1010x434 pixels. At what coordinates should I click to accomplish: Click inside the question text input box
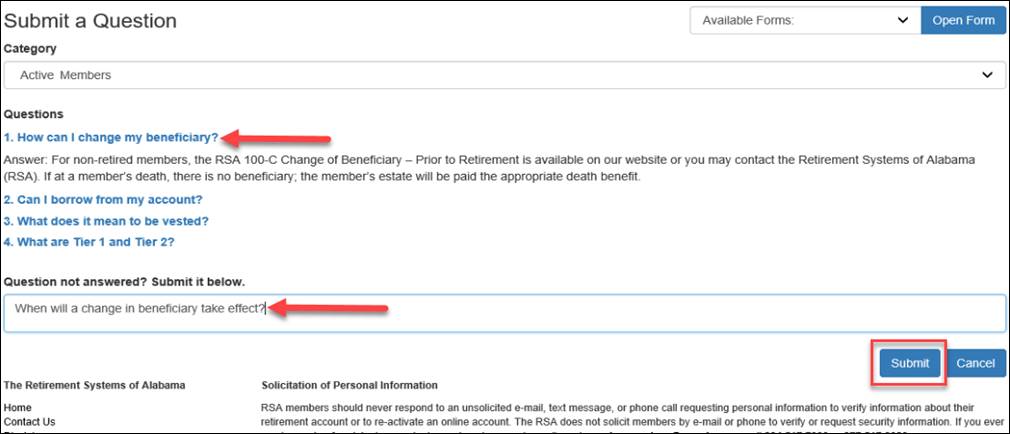point(504,314)
